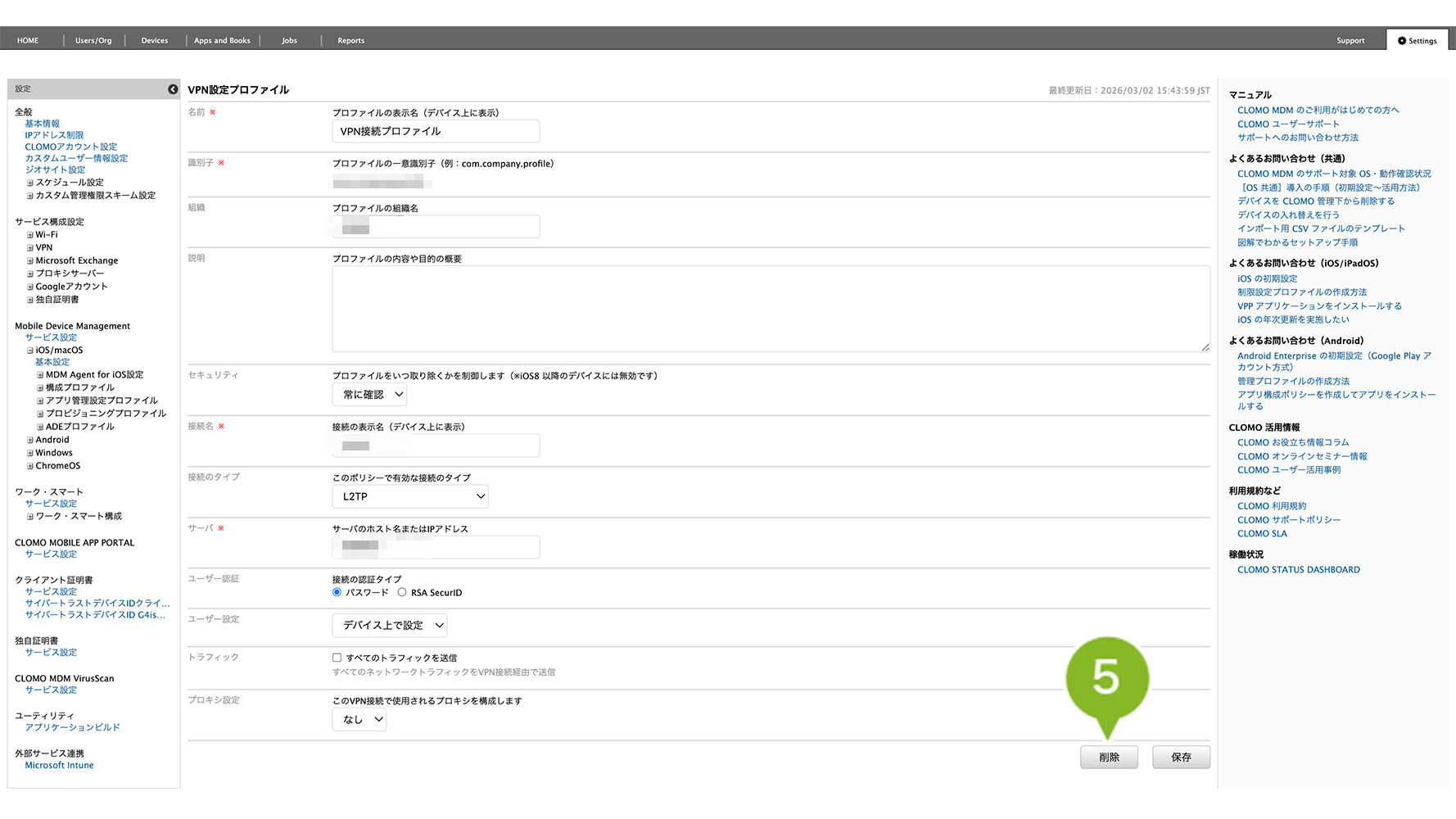
Task: Expand the Android tree node icon
Action: [30, 441]
